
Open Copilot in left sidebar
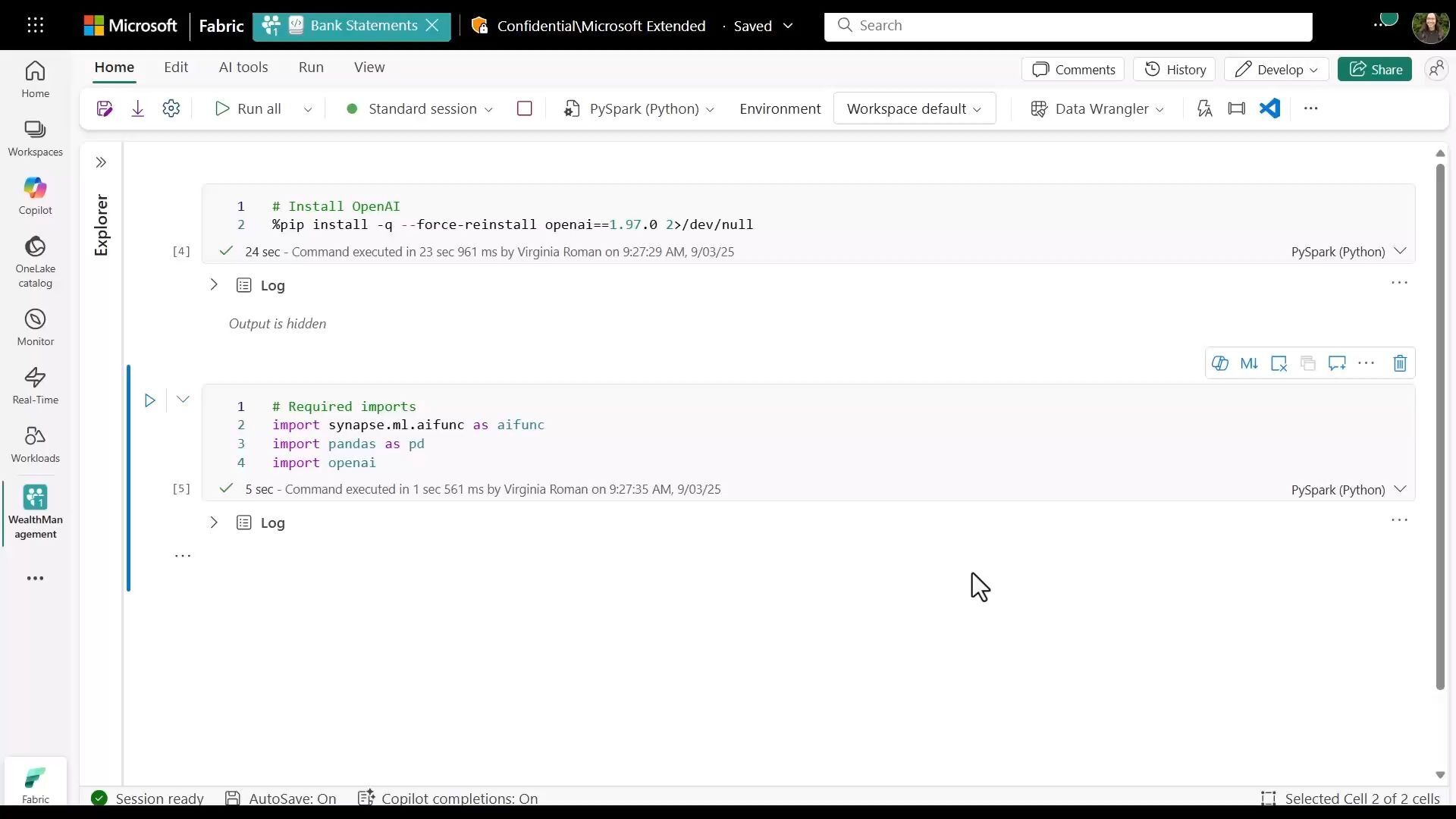[35, 196]
